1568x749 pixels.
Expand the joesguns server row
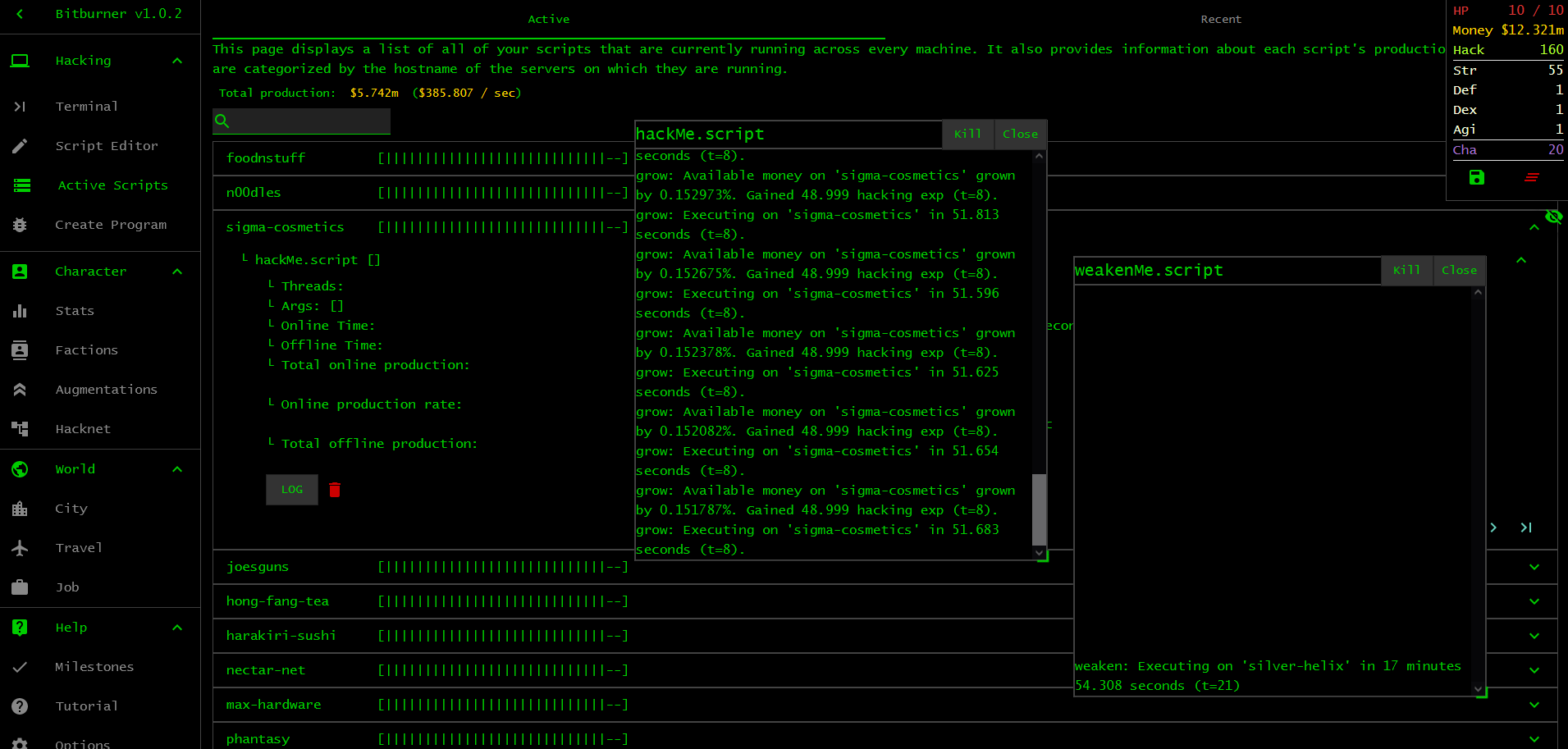[x=1534, y=567]
